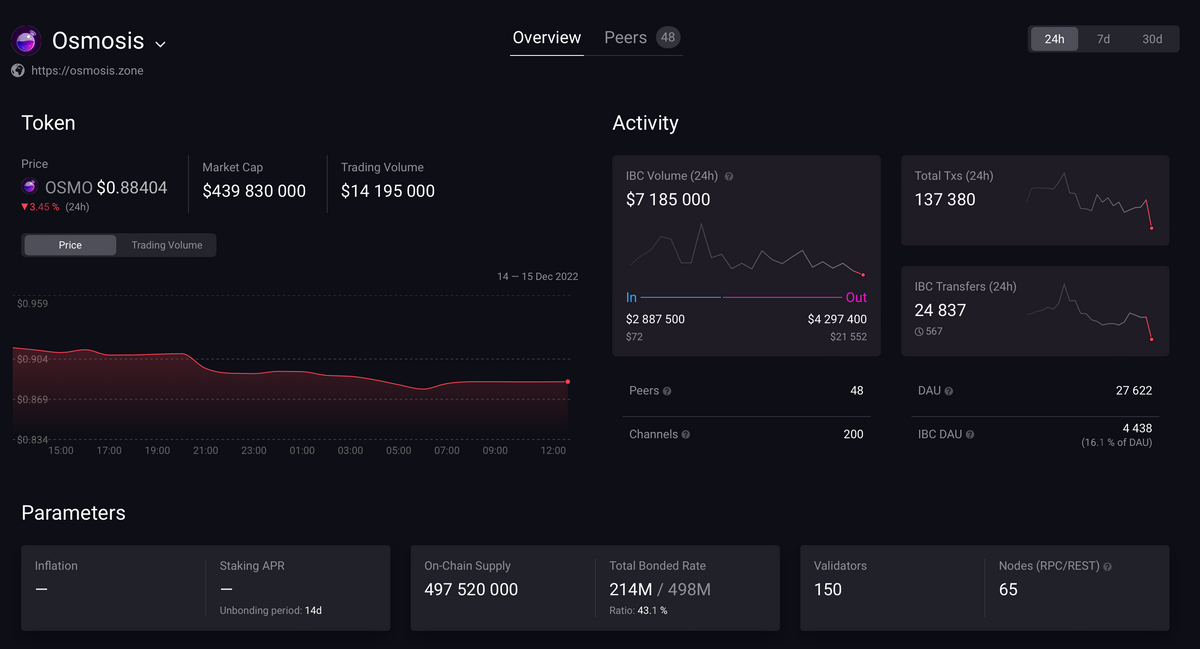Click the 150 validators value

pyautogui.click(x=828, y=590)
